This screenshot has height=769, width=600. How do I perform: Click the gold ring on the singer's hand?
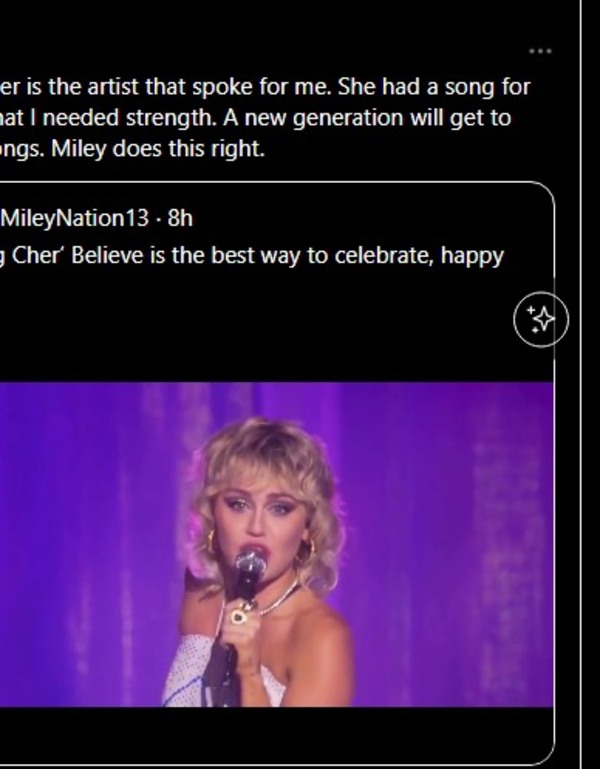(239, 616)
